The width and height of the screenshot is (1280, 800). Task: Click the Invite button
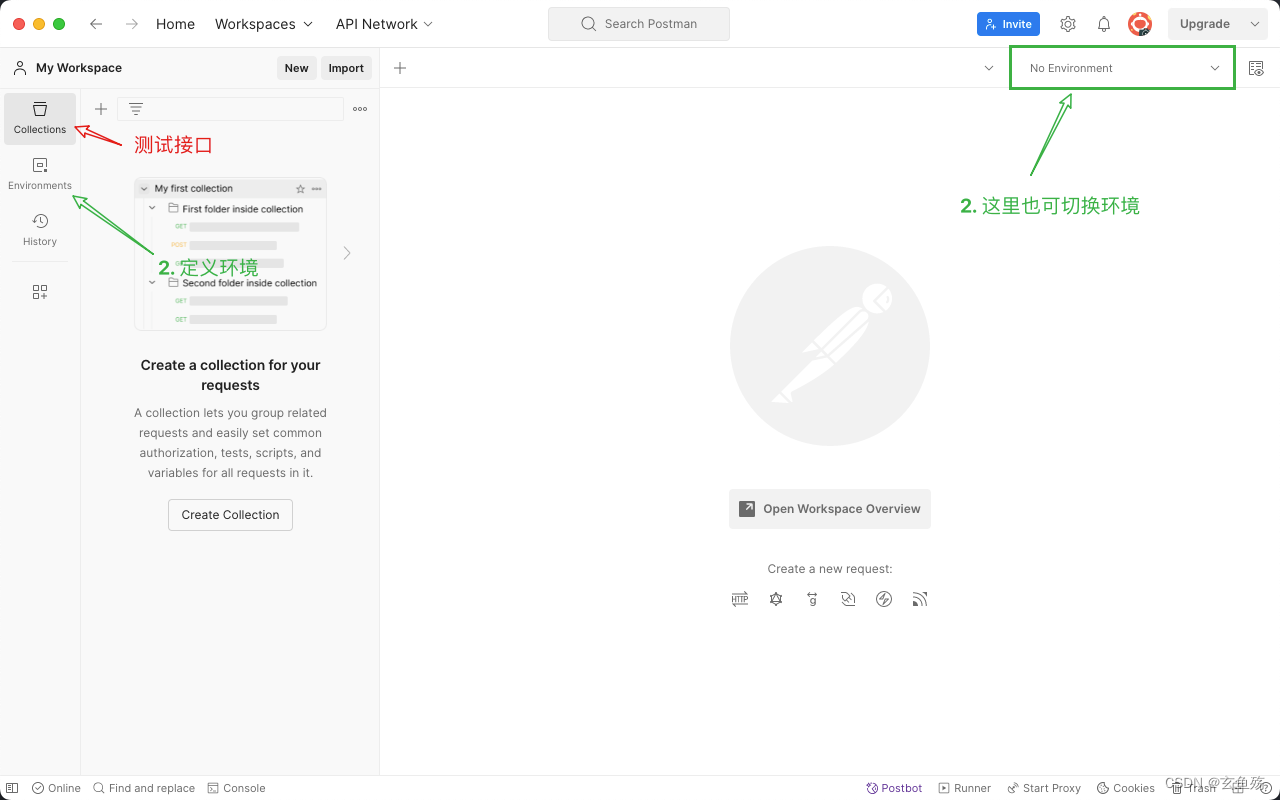click(x=1008, y=24)
